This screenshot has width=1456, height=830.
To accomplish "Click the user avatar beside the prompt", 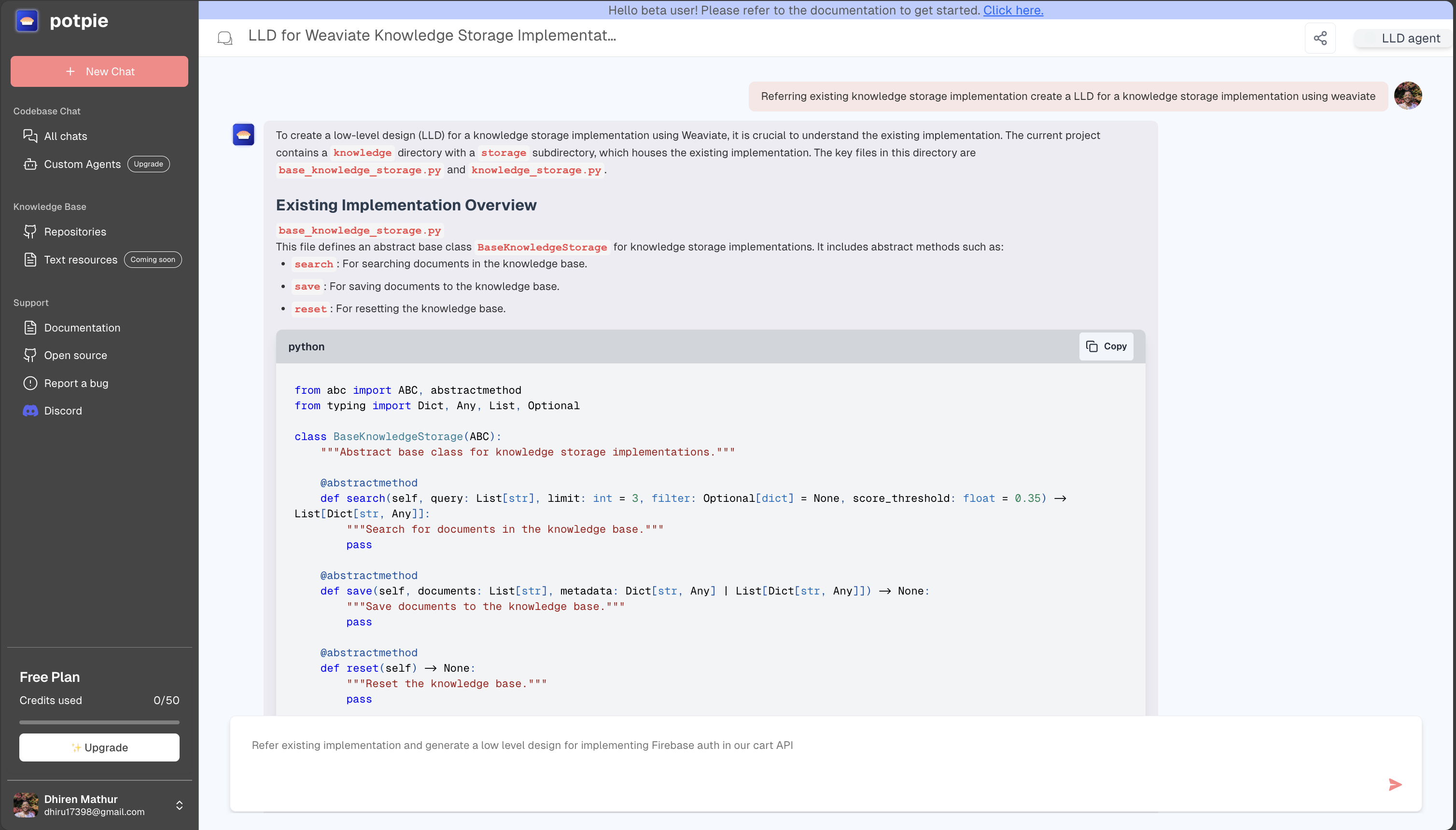I will pos(1408,96).
